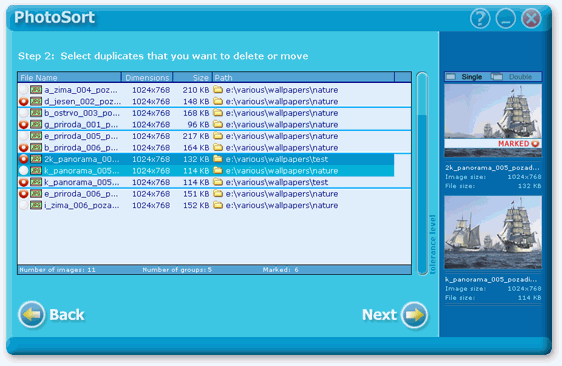562x366 pixels.
Task: Close the PhotoSort window
Action: point(531,18)
